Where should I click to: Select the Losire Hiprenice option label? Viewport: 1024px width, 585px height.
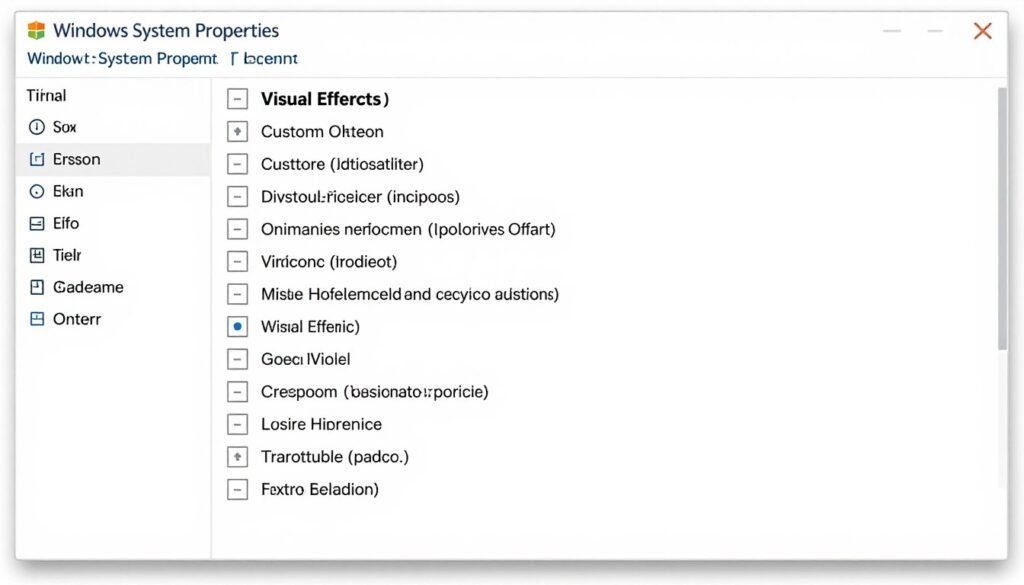[x=322, y=424]
